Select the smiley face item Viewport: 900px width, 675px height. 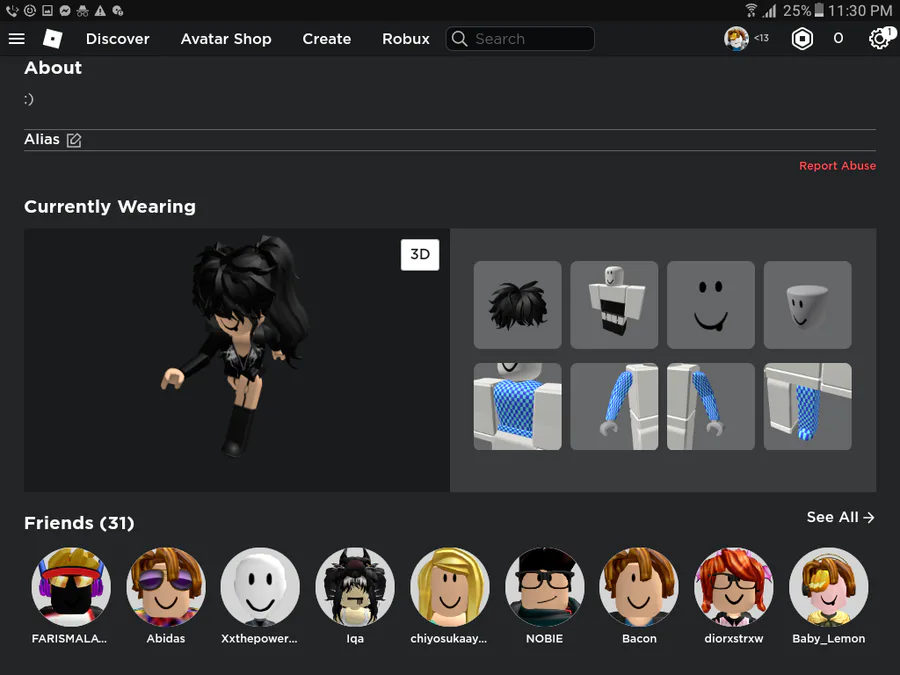pos(711,305)
